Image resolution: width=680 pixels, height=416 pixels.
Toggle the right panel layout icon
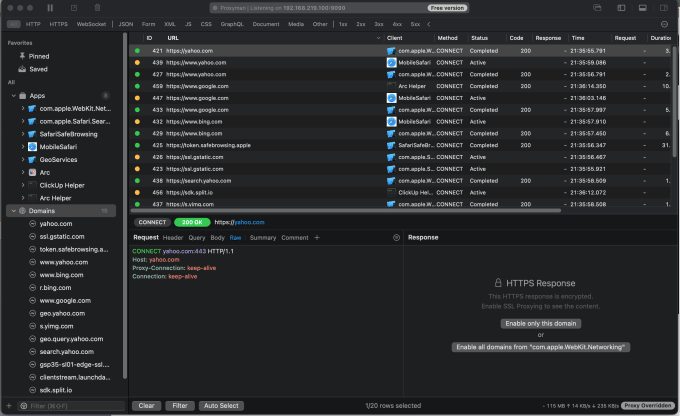[664, 8]
